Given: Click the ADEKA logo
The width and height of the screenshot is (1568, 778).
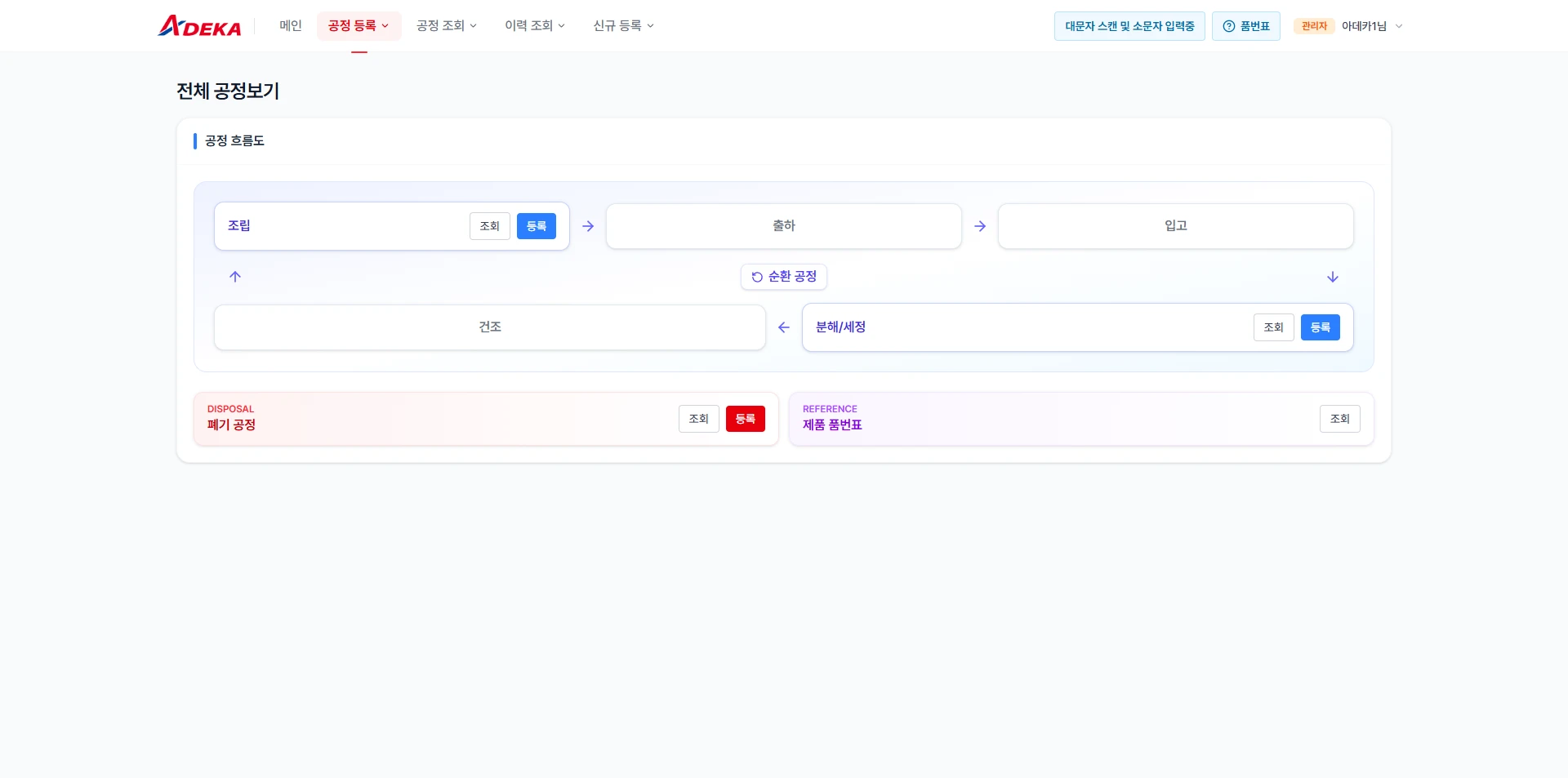Looking at the screenshot, I should tap(199, 26).
